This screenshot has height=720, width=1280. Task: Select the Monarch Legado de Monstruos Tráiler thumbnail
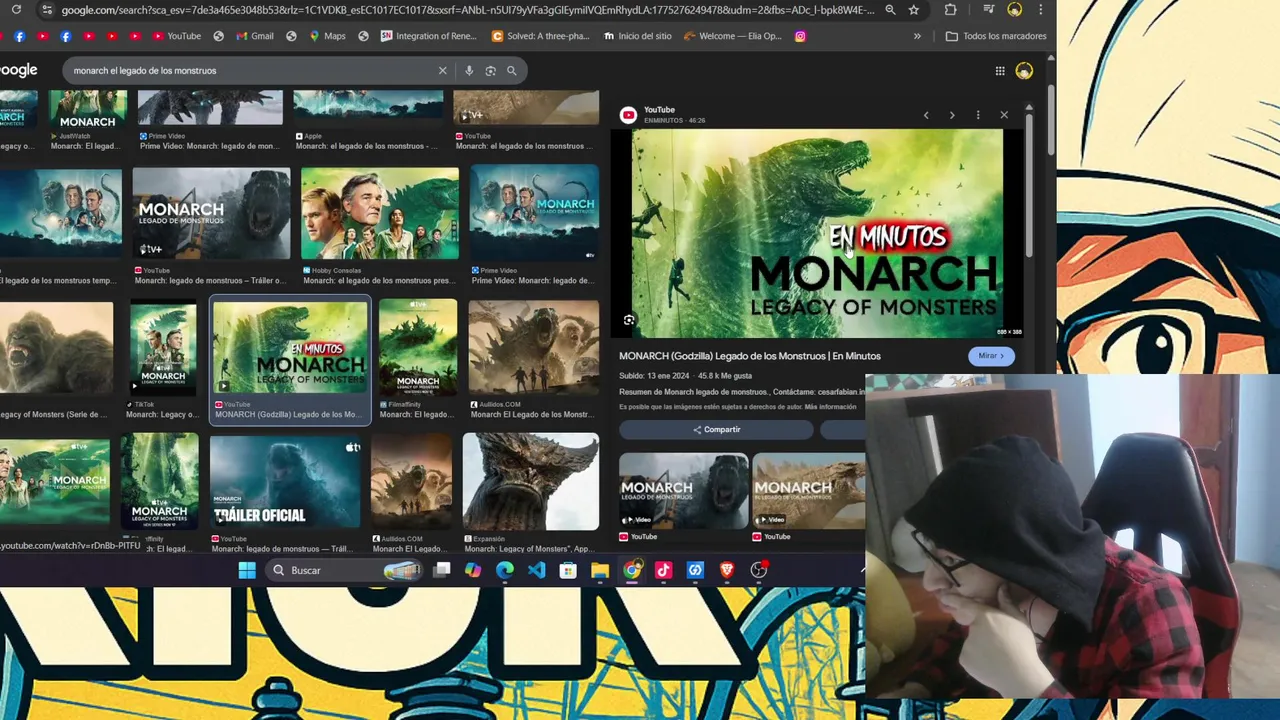tap(211, 213)
